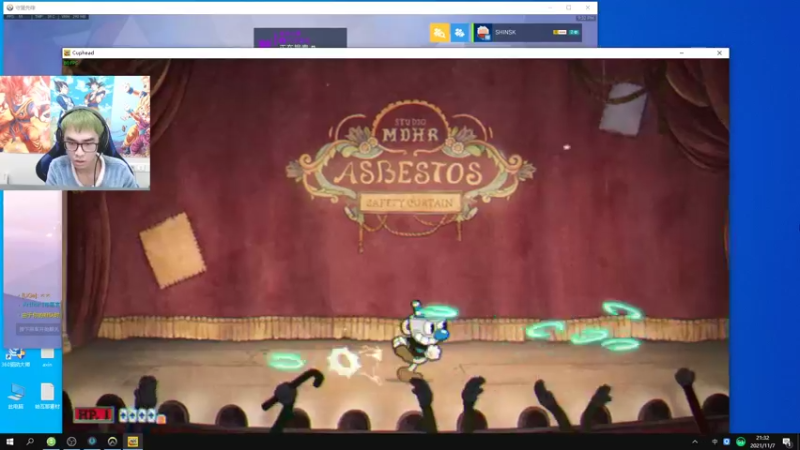This screenshot has width=800, height=450.
Task: Show hidden system tray icons
Action: [x=694, y=442]
